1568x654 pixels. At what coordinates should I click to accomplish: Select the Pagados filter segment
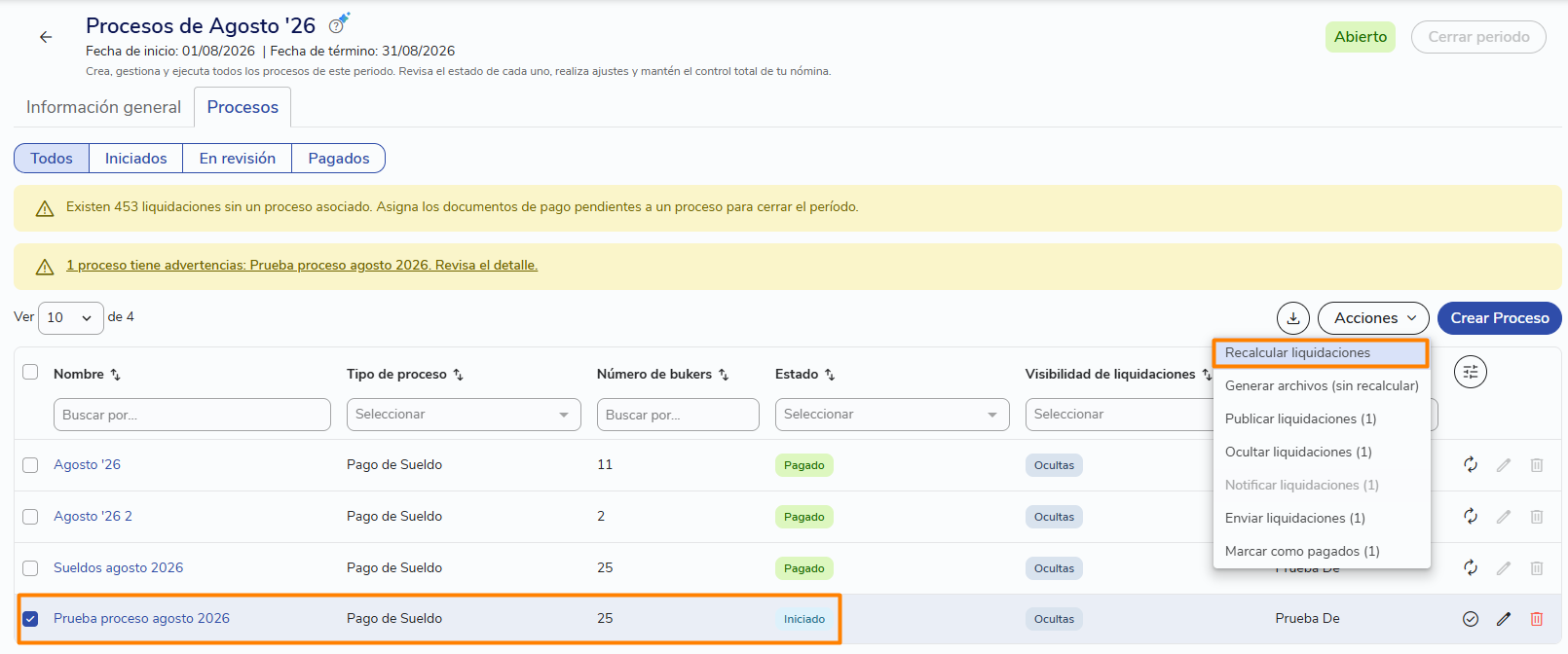(339, 158)
